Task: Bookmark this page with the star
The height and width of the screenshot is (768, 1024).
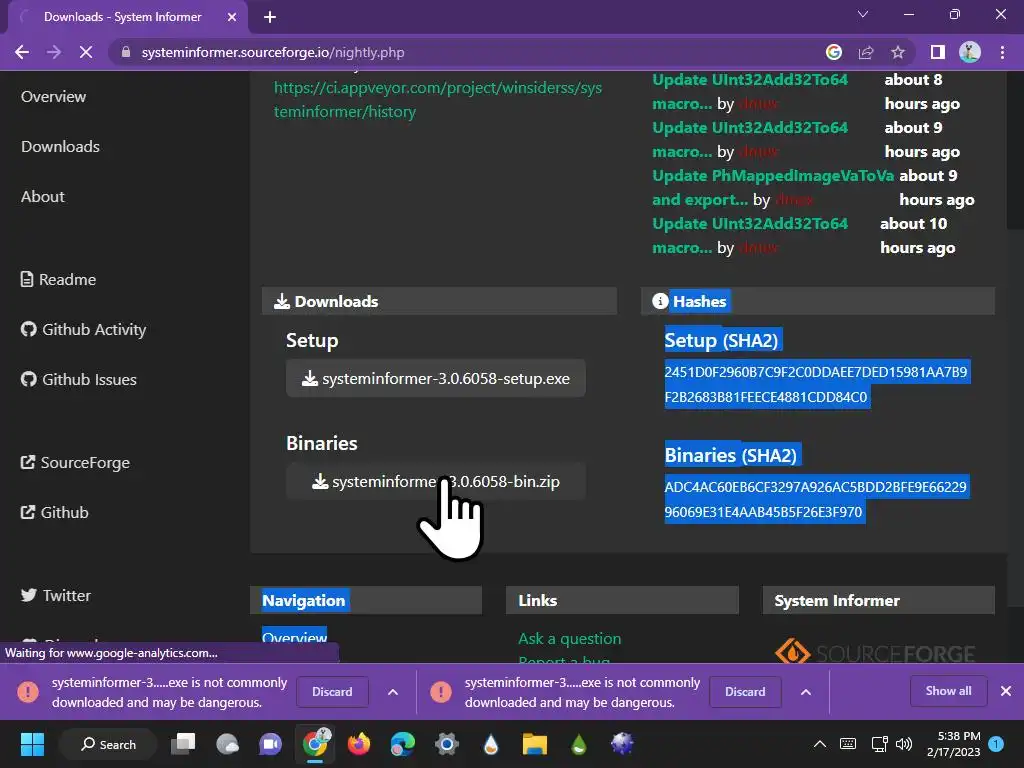Action: (898, 52)
